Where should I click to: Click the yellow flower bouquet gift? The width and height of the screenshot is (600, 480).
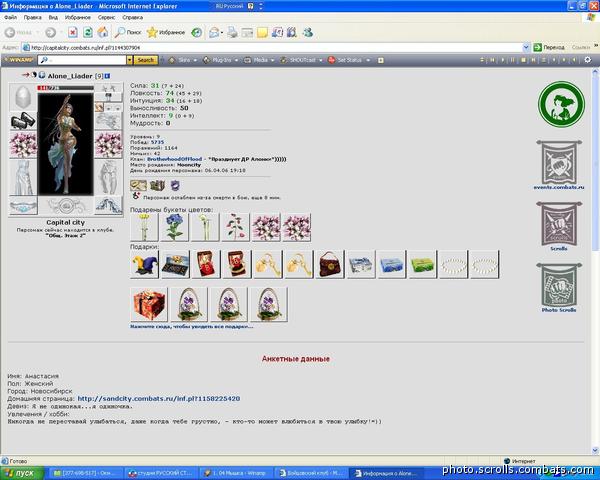click(x=144, y=227)
